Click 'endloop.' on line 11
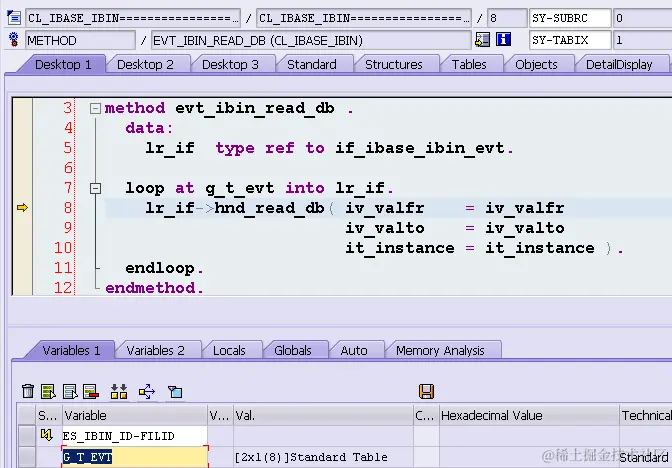Viewport: 672px width, 468px height. pos(165,268)
